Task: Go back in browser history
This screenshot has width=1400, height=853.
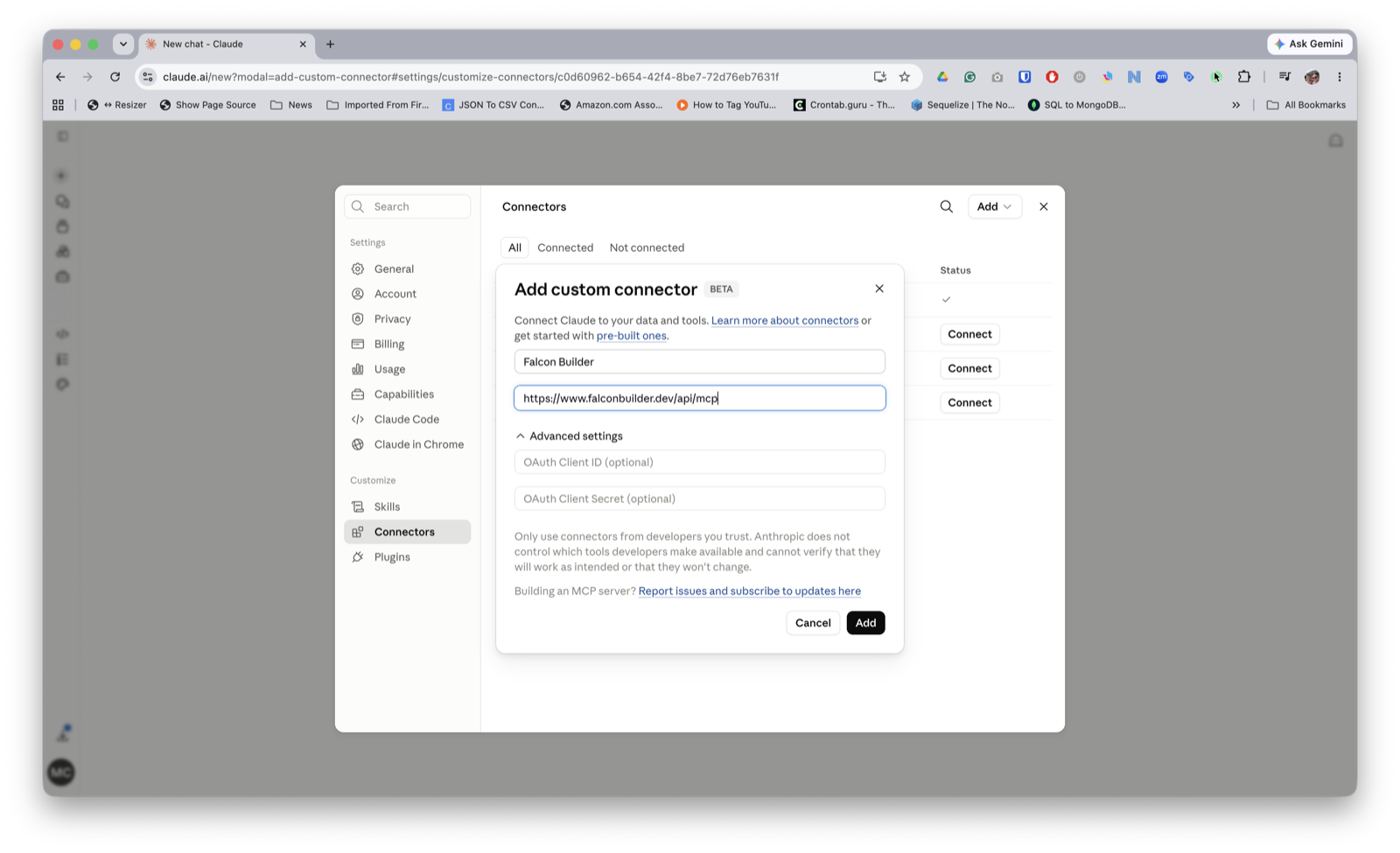Action: [x=60, y=77]
